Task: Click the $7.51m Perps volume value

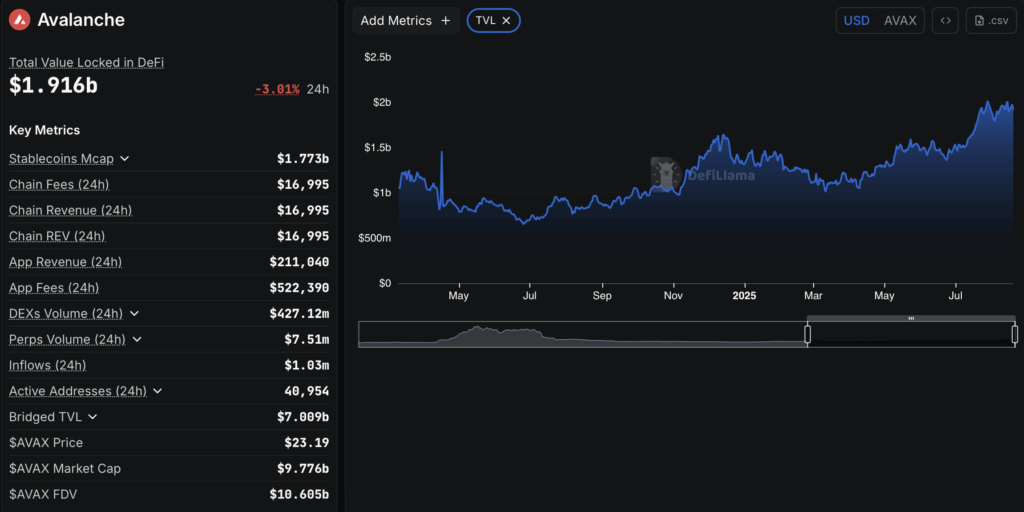Action: coord(306,340)
